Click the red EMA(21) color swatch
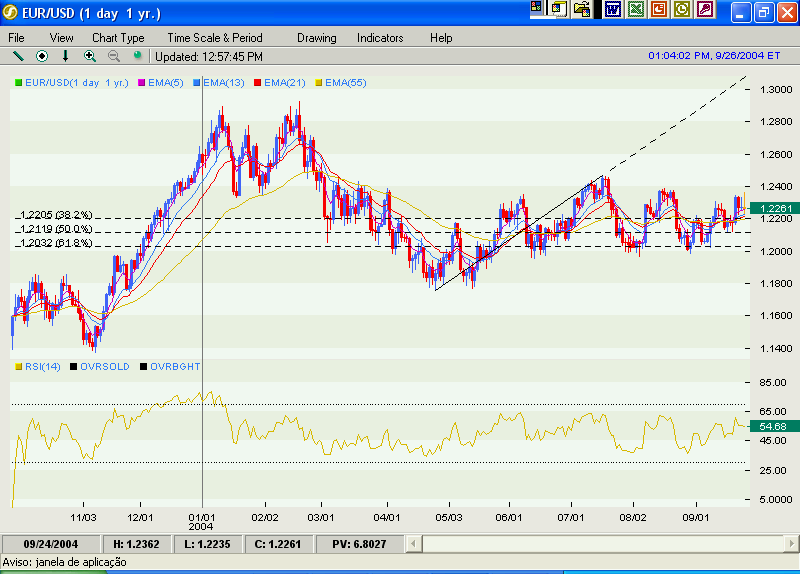The width and height of the screenshot is (800, 574). 258,82
